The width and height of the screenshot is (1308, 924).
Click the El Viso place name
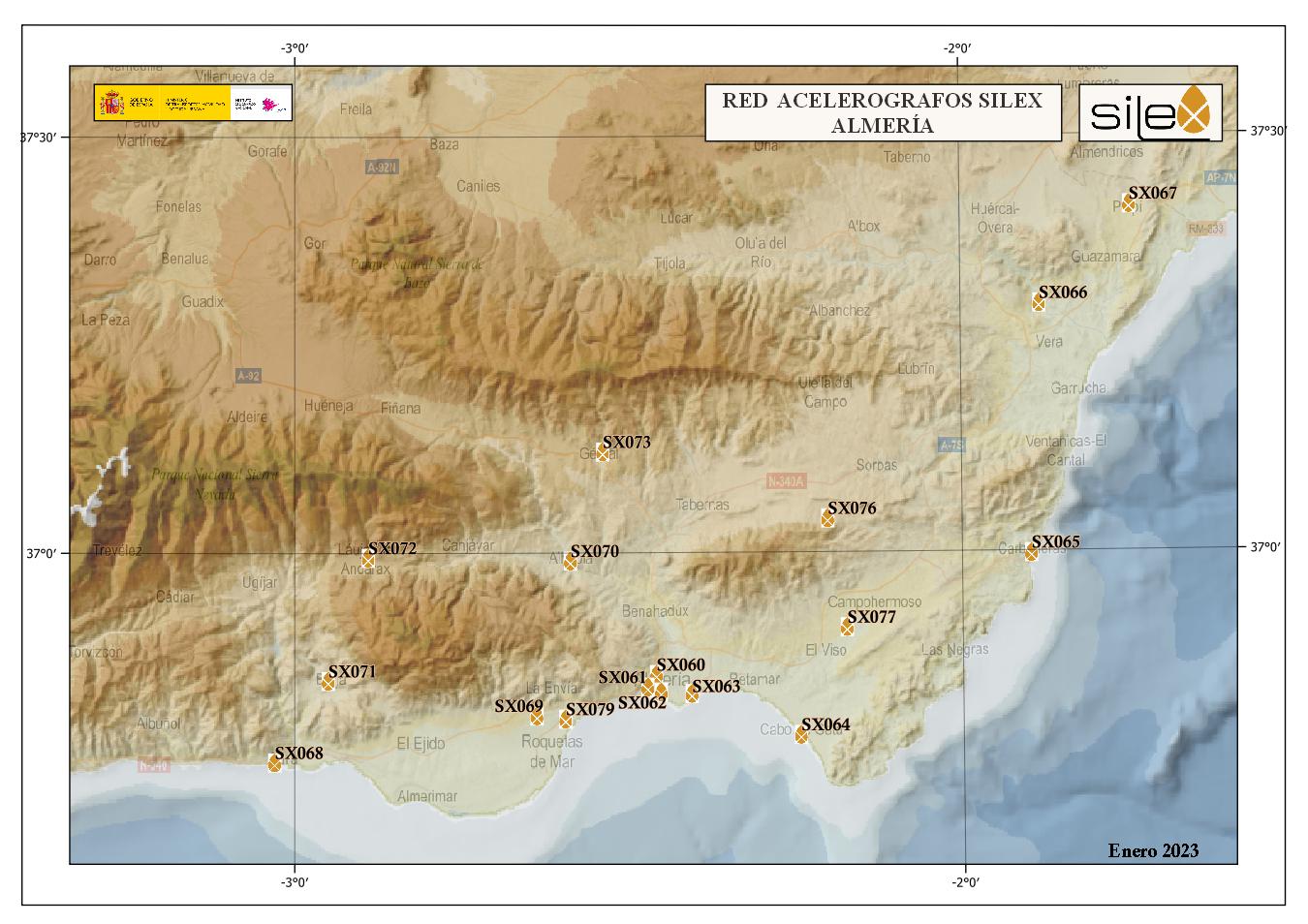coord(825,650)
